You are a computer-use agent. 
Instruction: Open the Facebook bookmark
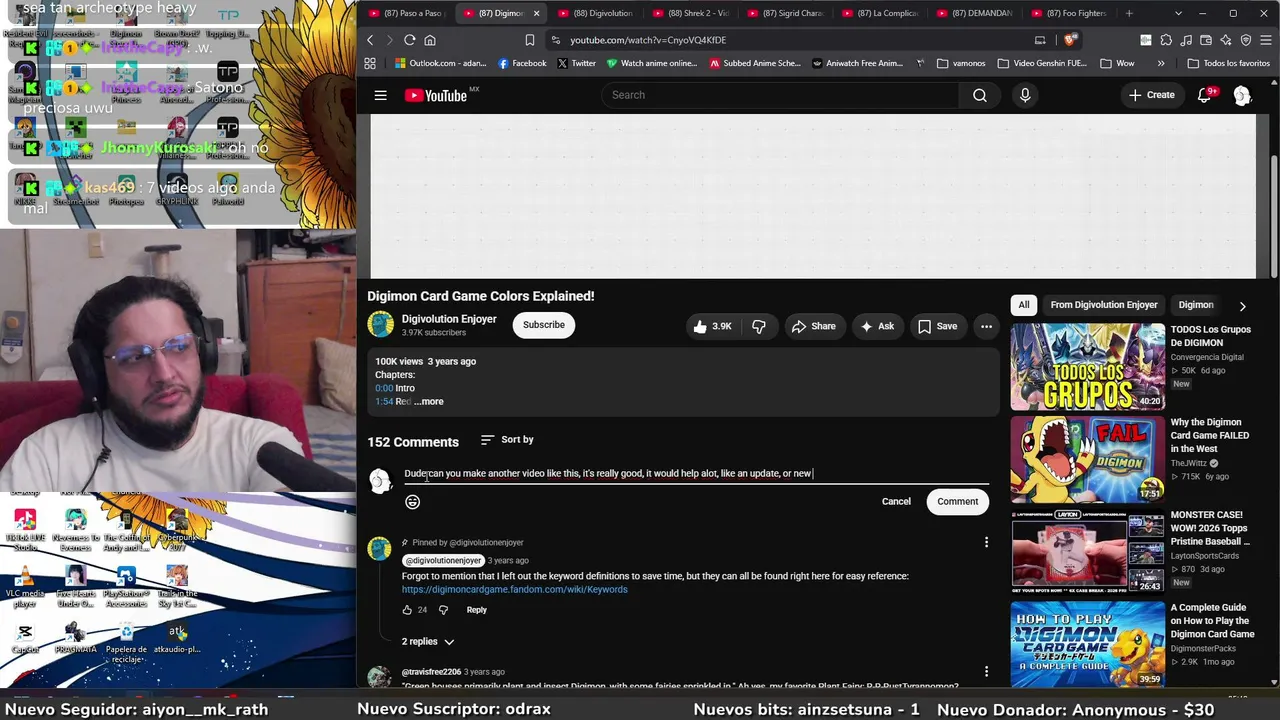tap(522, 63)
